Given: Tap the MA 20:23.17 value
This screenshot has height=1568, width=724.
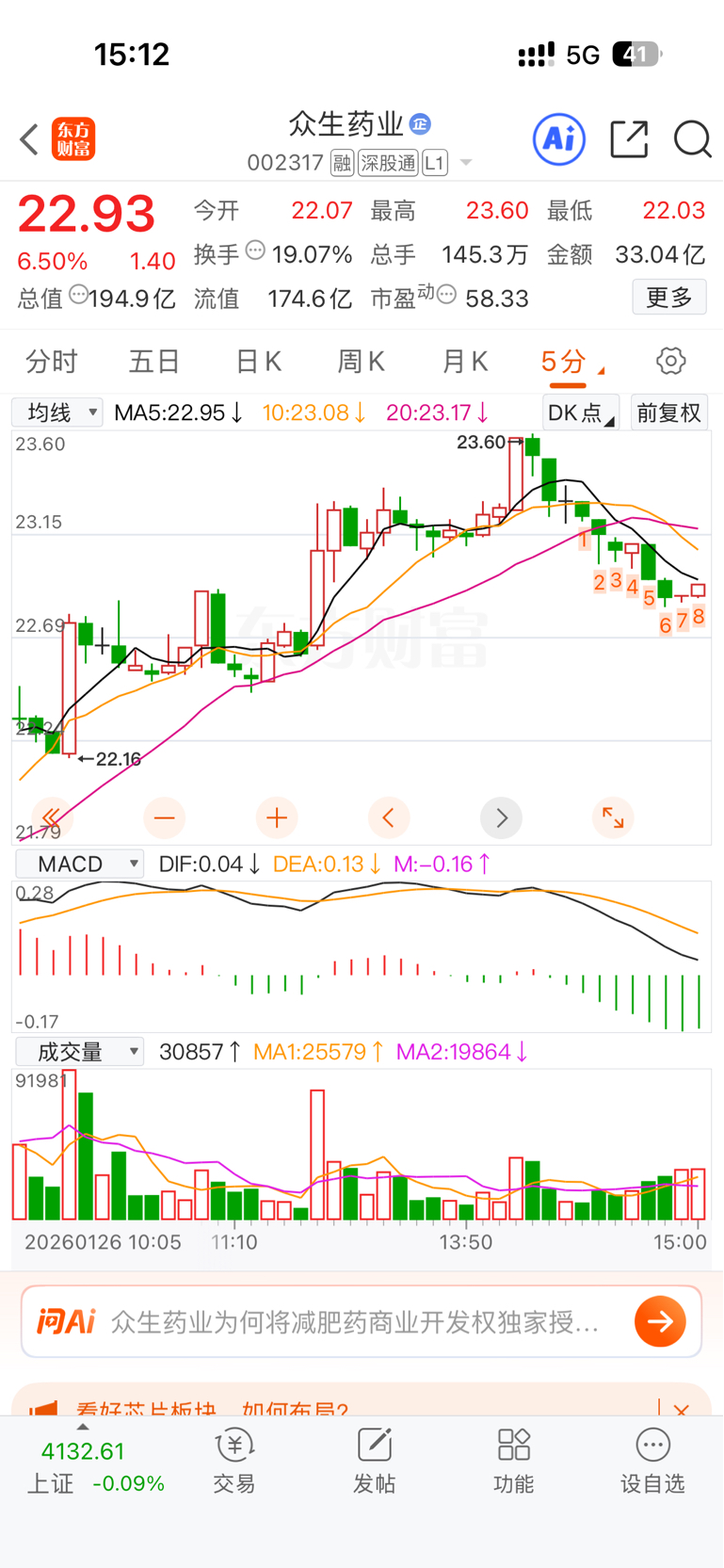Looking at the screenshot, I should pos(438,412).
